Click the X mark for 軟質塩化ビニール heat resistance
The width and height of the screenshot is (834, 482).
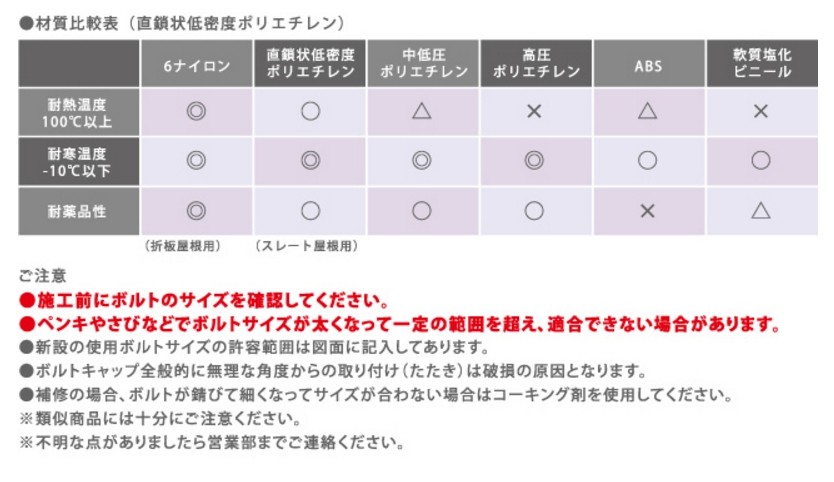(x=760, y=111)
